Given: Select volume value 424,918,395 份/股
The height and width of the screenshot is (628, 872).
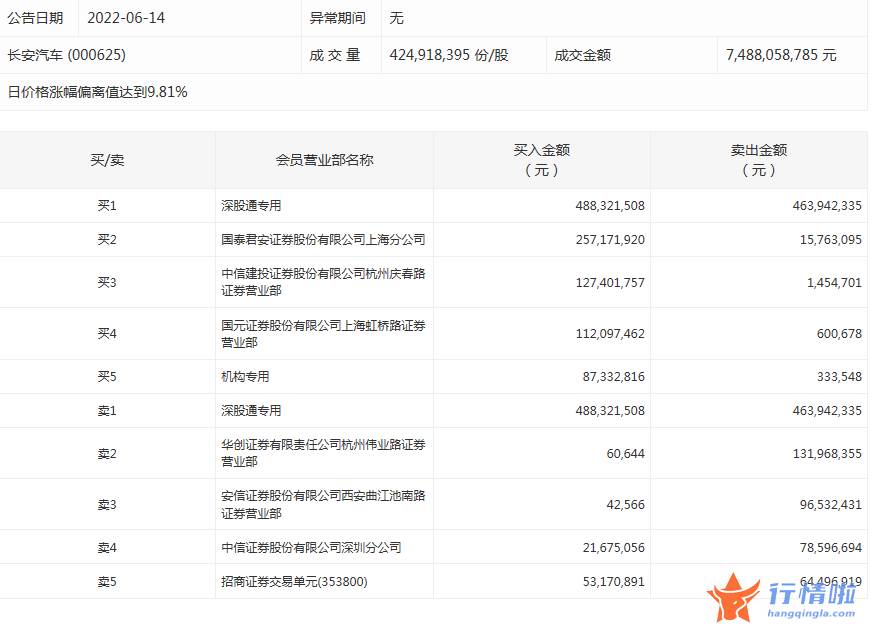Looking at the screenshot, I should coord(449,55).
